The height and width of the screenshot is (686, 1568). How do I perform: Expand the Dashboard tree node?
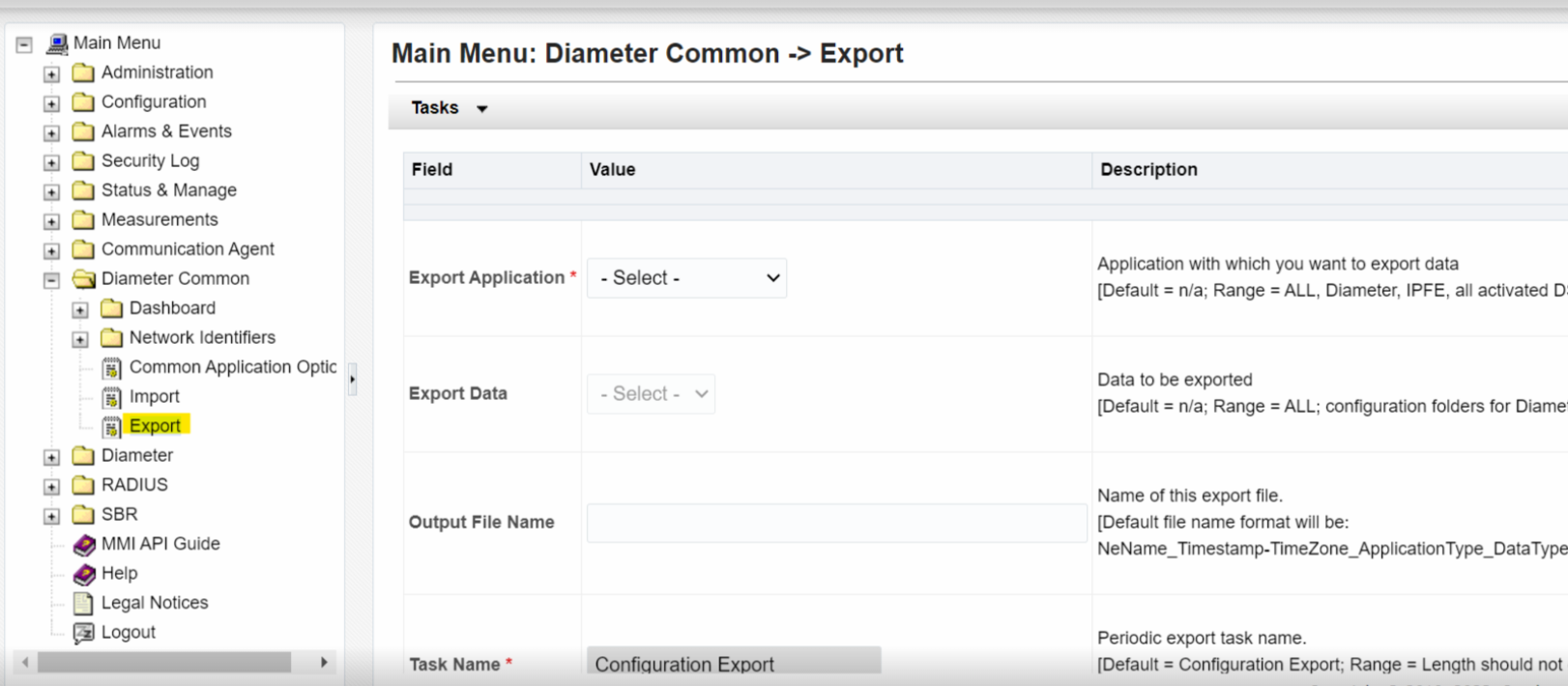[80, 309]
